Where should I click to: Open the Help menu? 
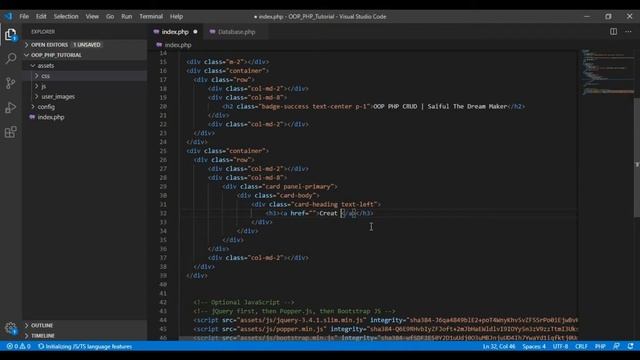click(x=176, y=16)
